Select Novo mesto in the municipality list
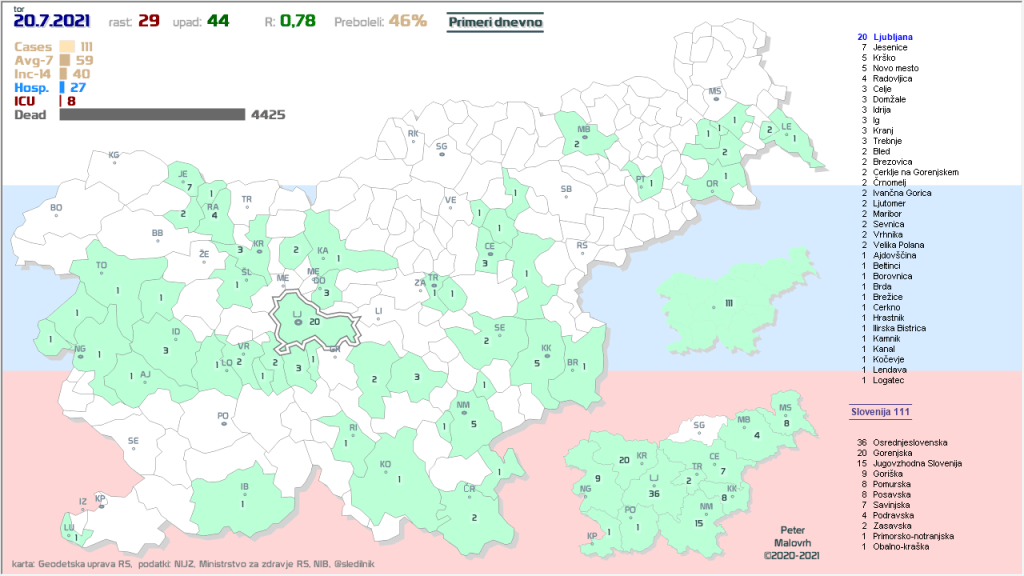 [896, 68]
